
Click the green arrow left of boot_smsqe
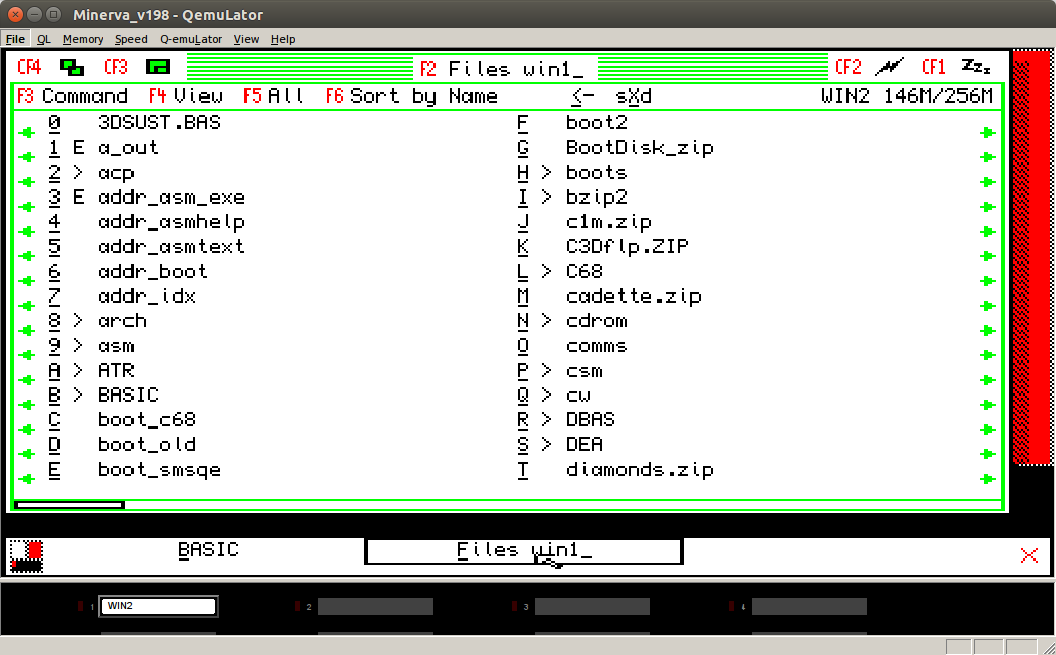pyautogui.click(x=27, y=479)
